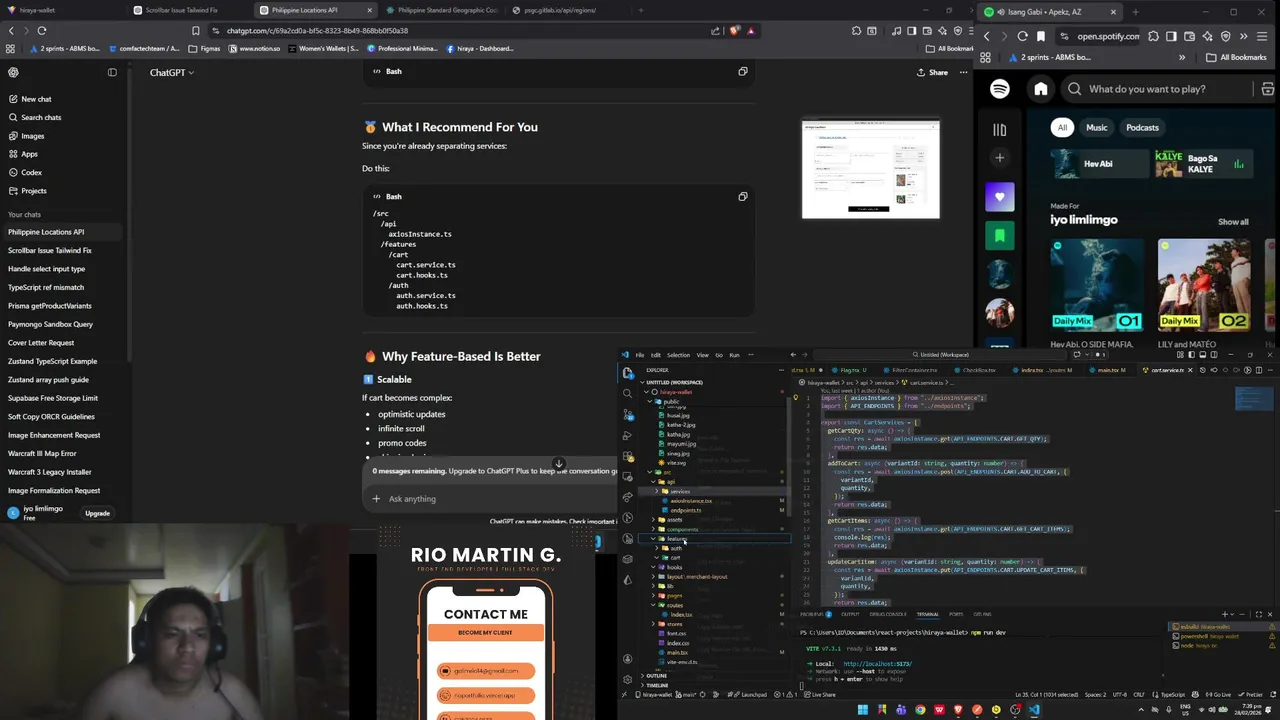Open Paymongo Sandbox Query chat
This screenshot has height=720, width=1280.
tap(50, 324)
